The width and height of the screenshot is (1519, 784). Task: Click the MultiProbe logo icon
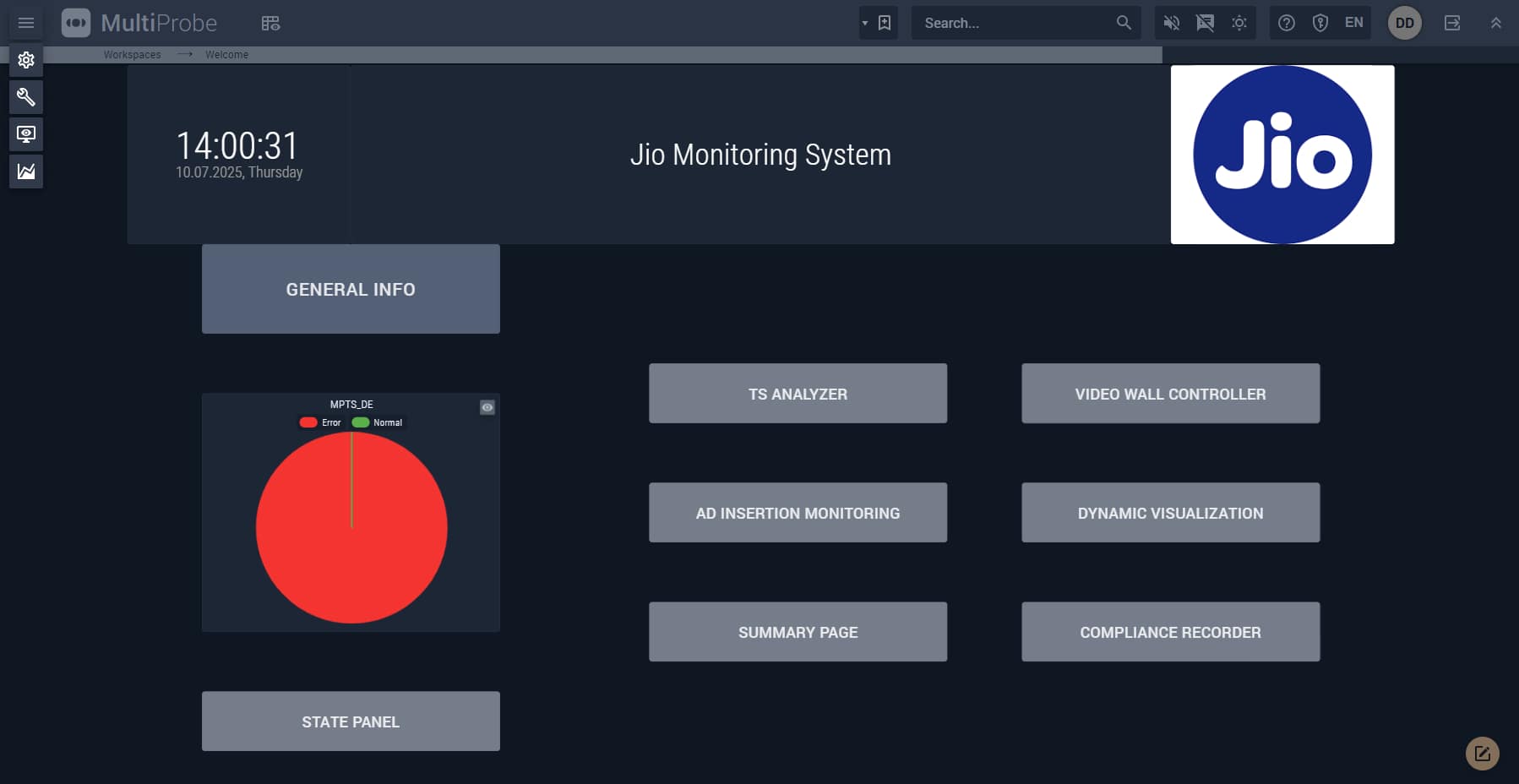[x=76, y=23]
